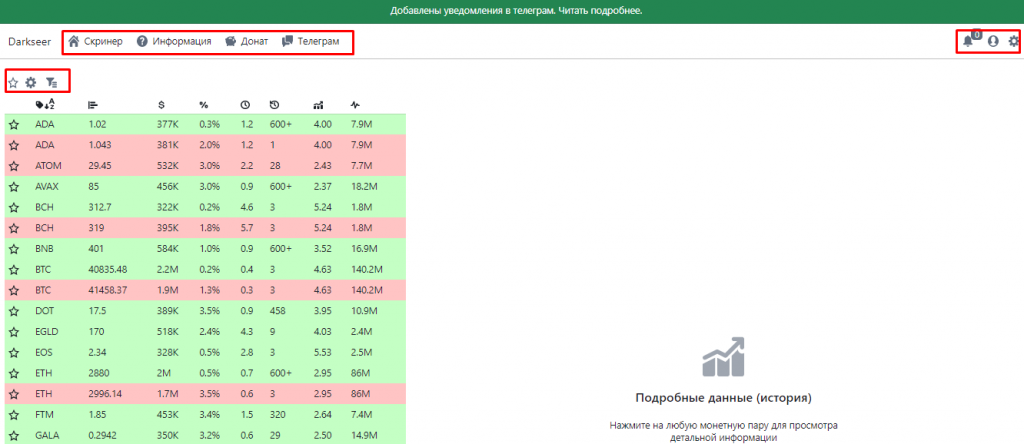The height and width of the screenshot is (444, 1024).
Task: Open settings gear in top-right header
Action: 1014,42
